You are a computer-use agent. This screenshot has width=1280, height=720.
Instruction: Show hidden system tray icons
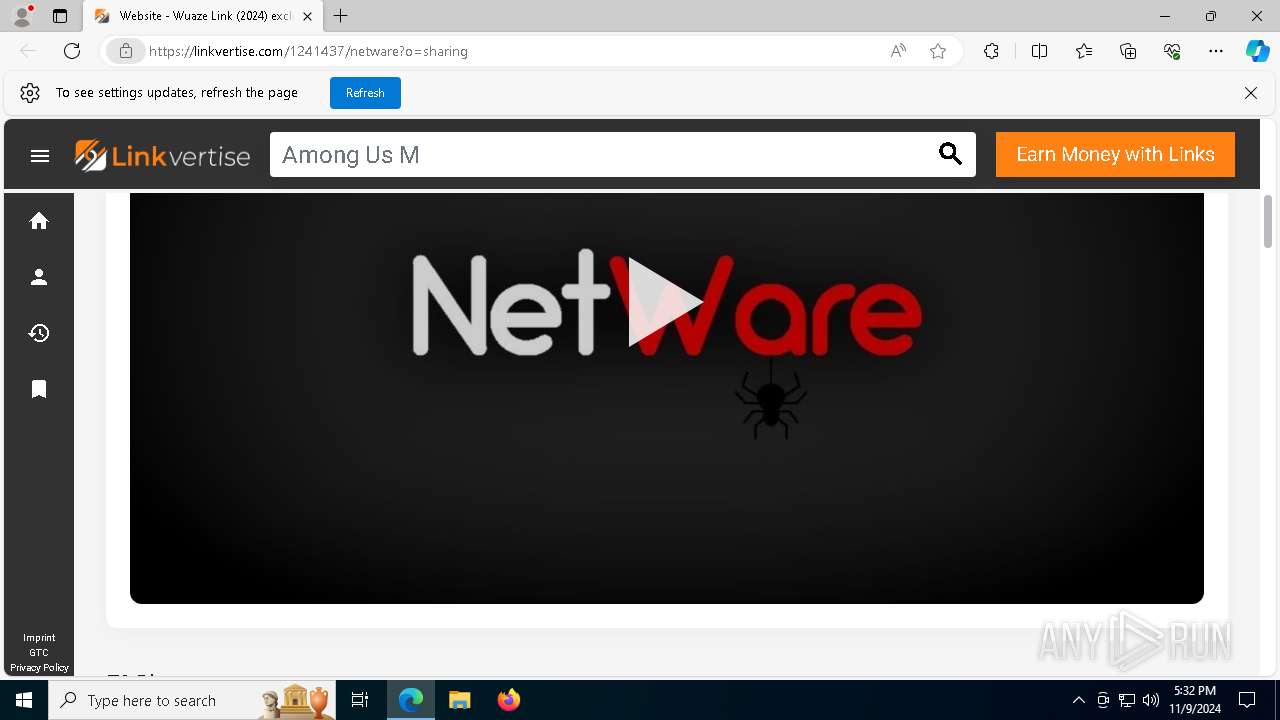(1078, 700)
